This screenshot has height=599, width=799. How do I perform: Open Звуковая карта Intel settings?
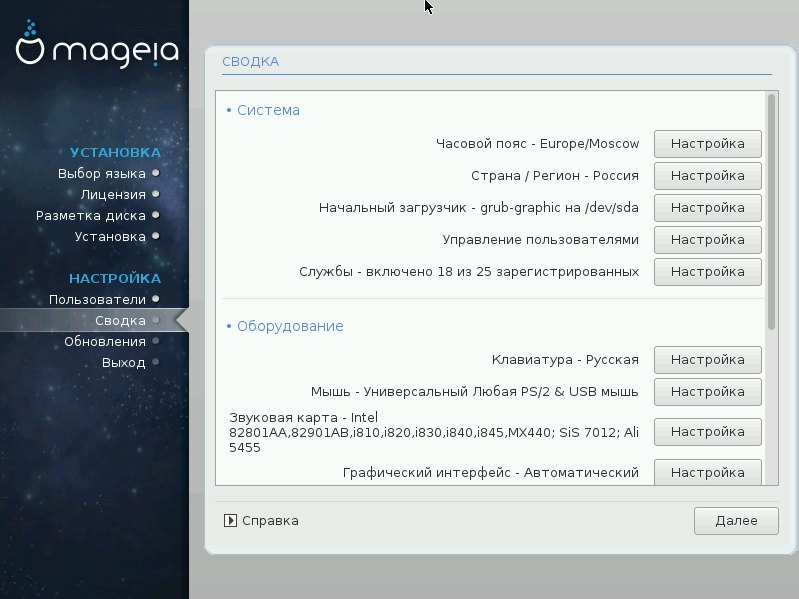coord(707,432)
